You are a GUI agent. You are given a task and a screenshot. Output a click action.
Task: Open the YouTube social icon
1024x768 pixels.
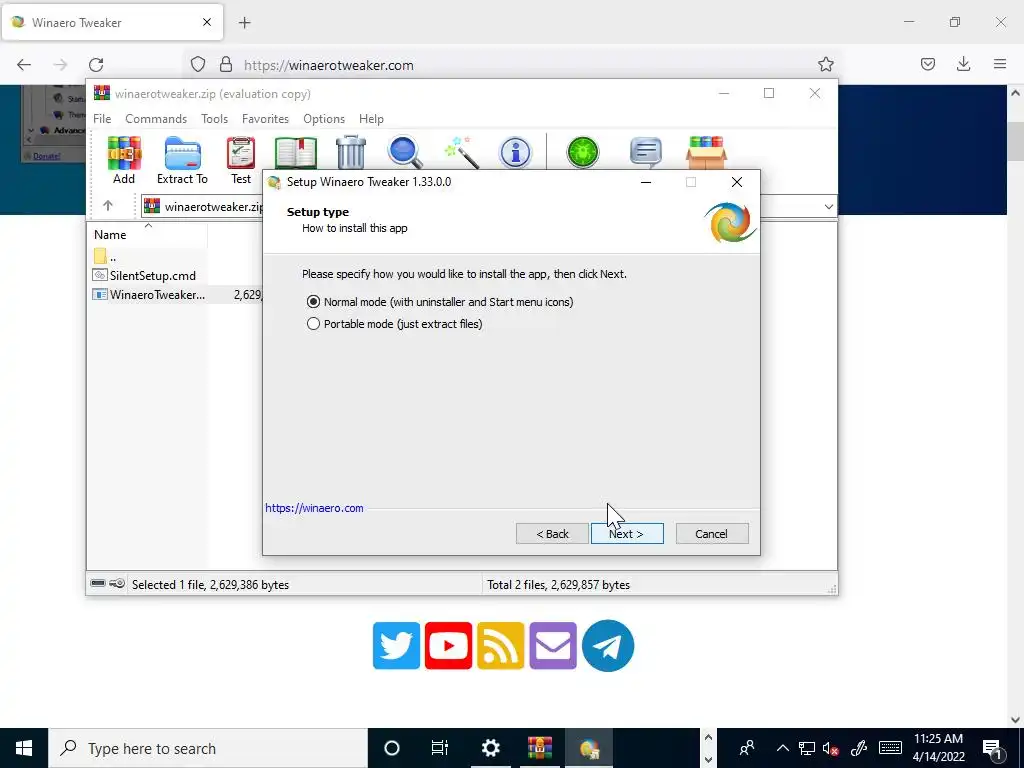tap(448, 645)
